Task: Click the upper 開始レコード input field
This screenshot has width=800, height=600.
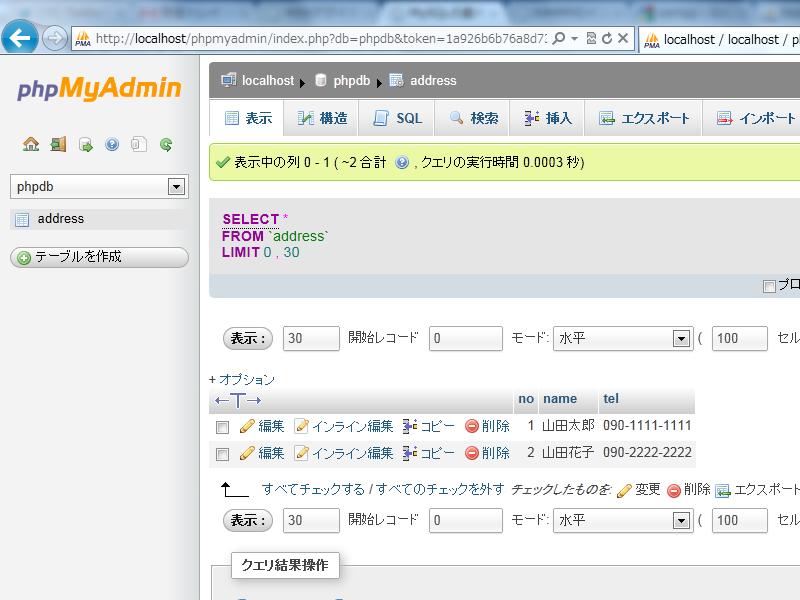Action: [x=466, y=339]
